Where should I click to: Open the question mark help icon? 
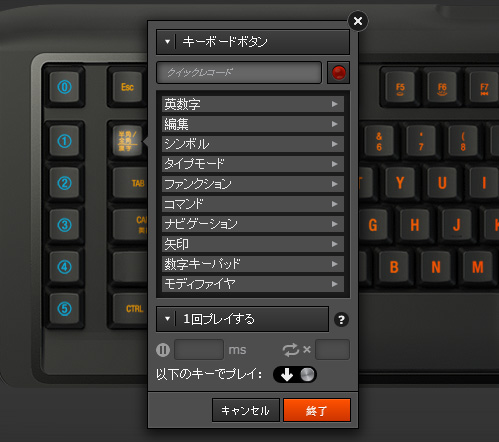(341, 320)
